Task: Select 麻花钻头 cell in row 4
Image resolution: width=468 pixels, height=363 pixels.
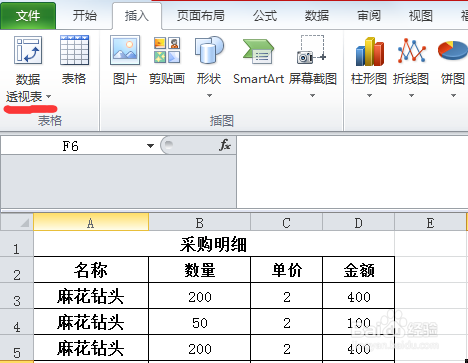Action: pyautogui.click(x=91, y=322)
